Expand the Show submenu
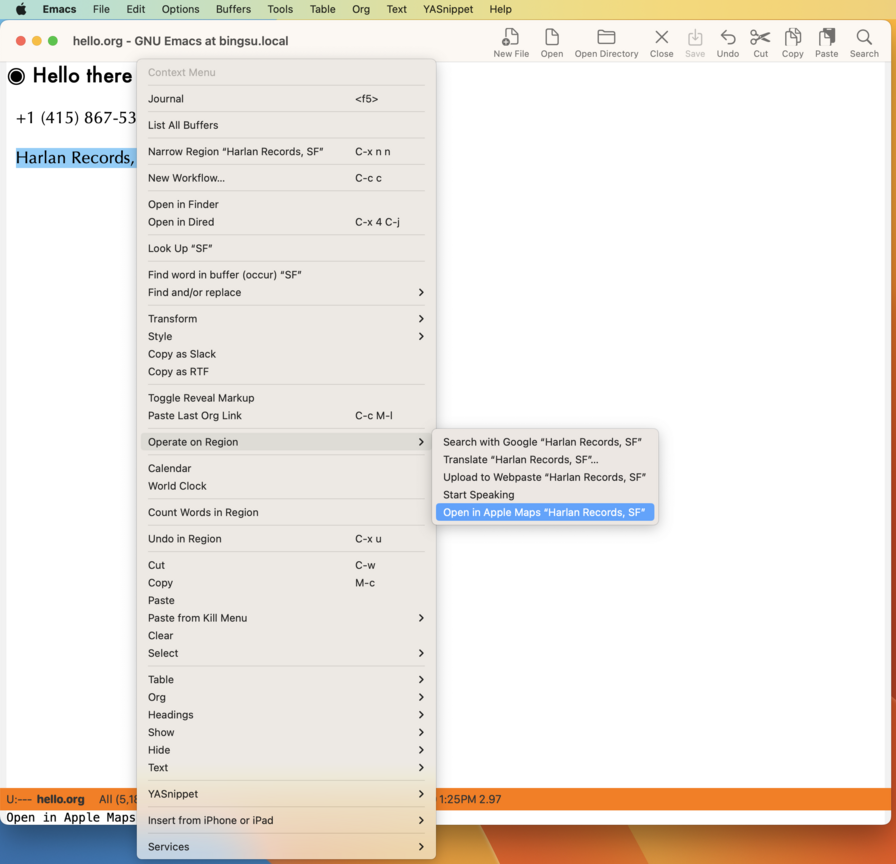The width and height of the screenshot is (896, 864). pos(286,732)
